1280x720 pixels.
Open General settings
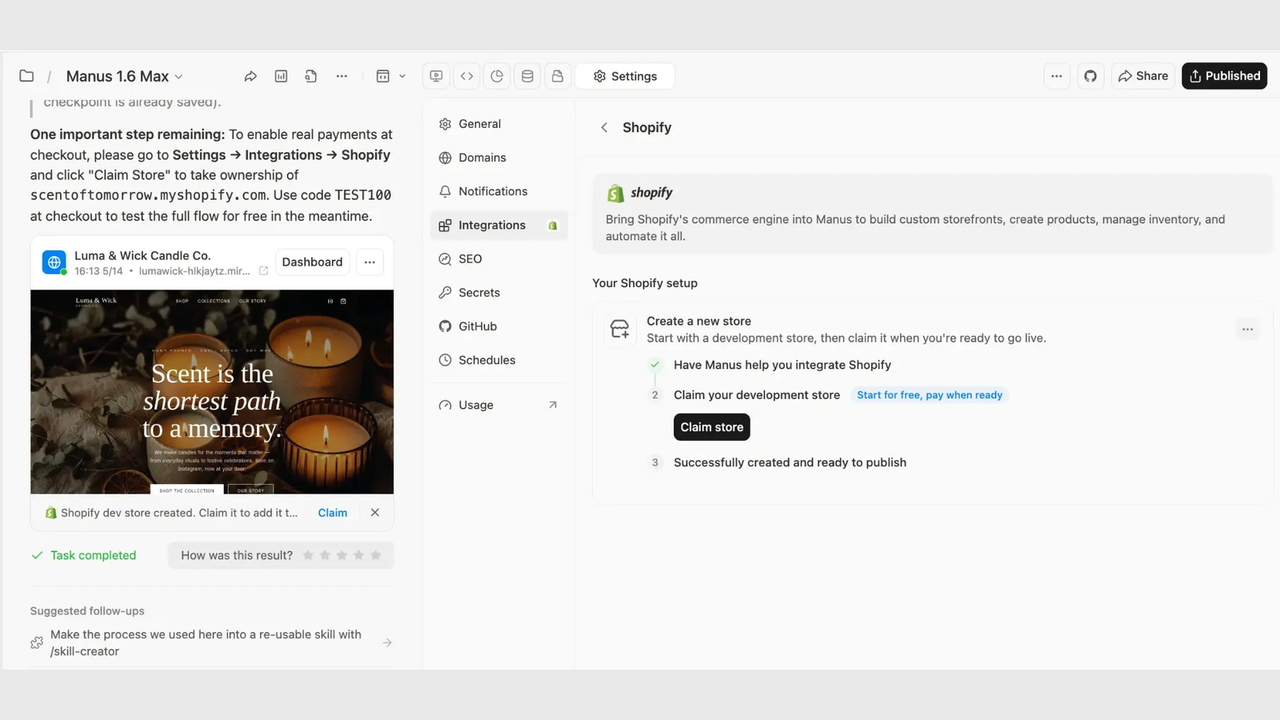click(x=499, y=124)
